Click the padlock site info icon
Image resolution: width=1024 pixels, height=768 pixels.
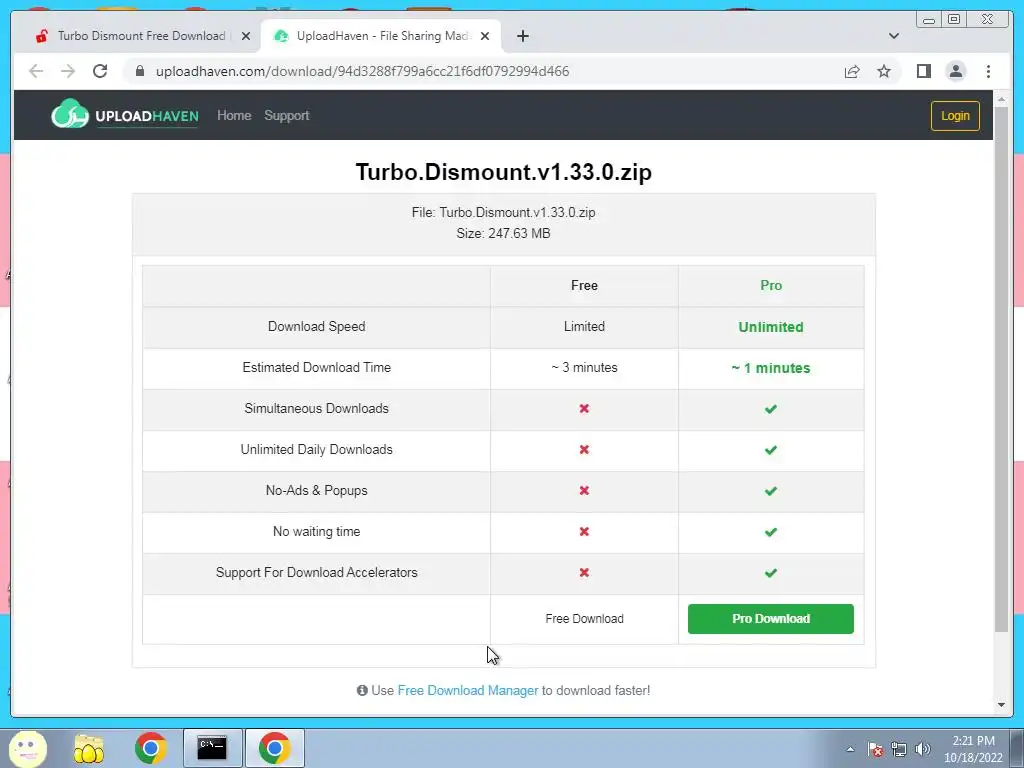coord(140,71)
